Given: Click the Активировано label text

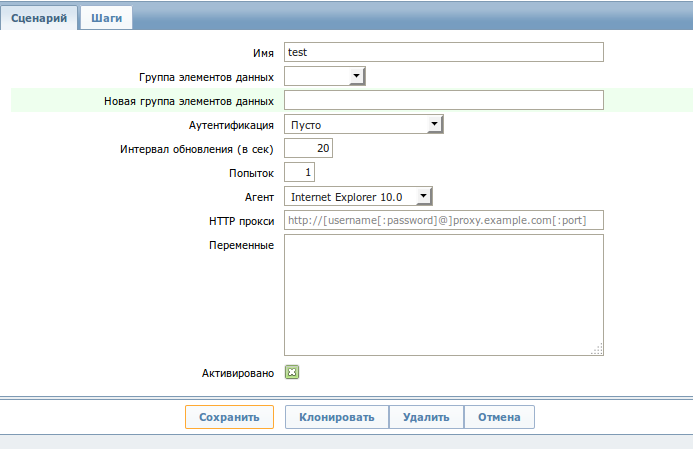Looking at the screenshot, I should (237, 373).
